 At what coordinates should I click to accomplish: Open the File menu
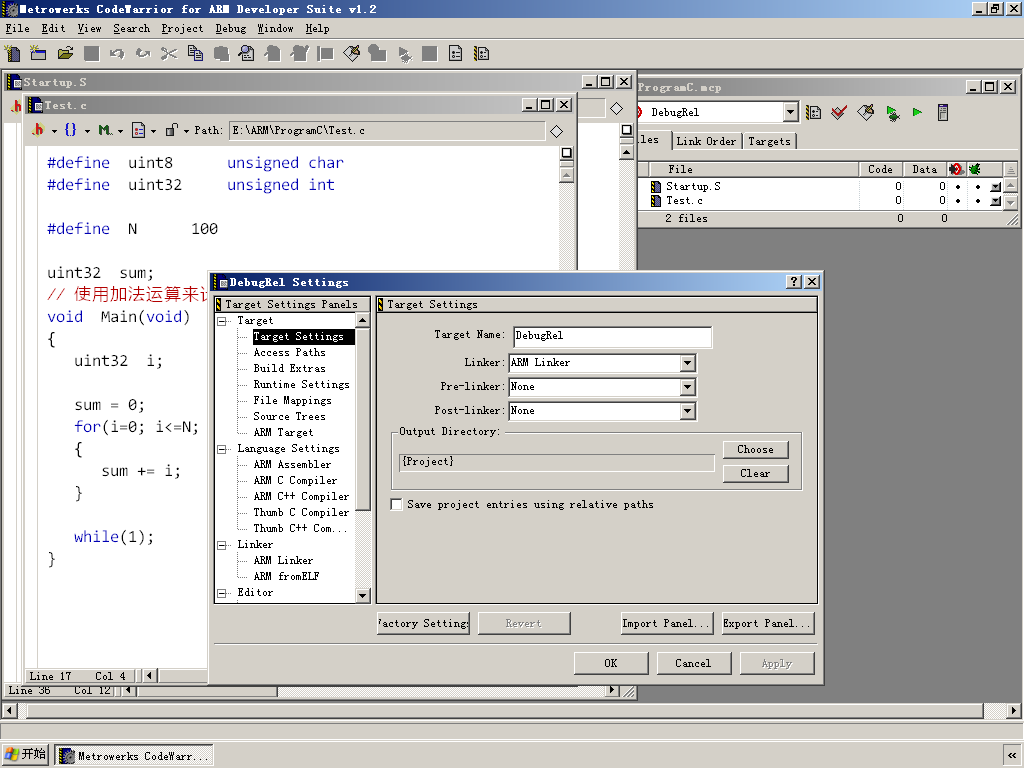18,29
